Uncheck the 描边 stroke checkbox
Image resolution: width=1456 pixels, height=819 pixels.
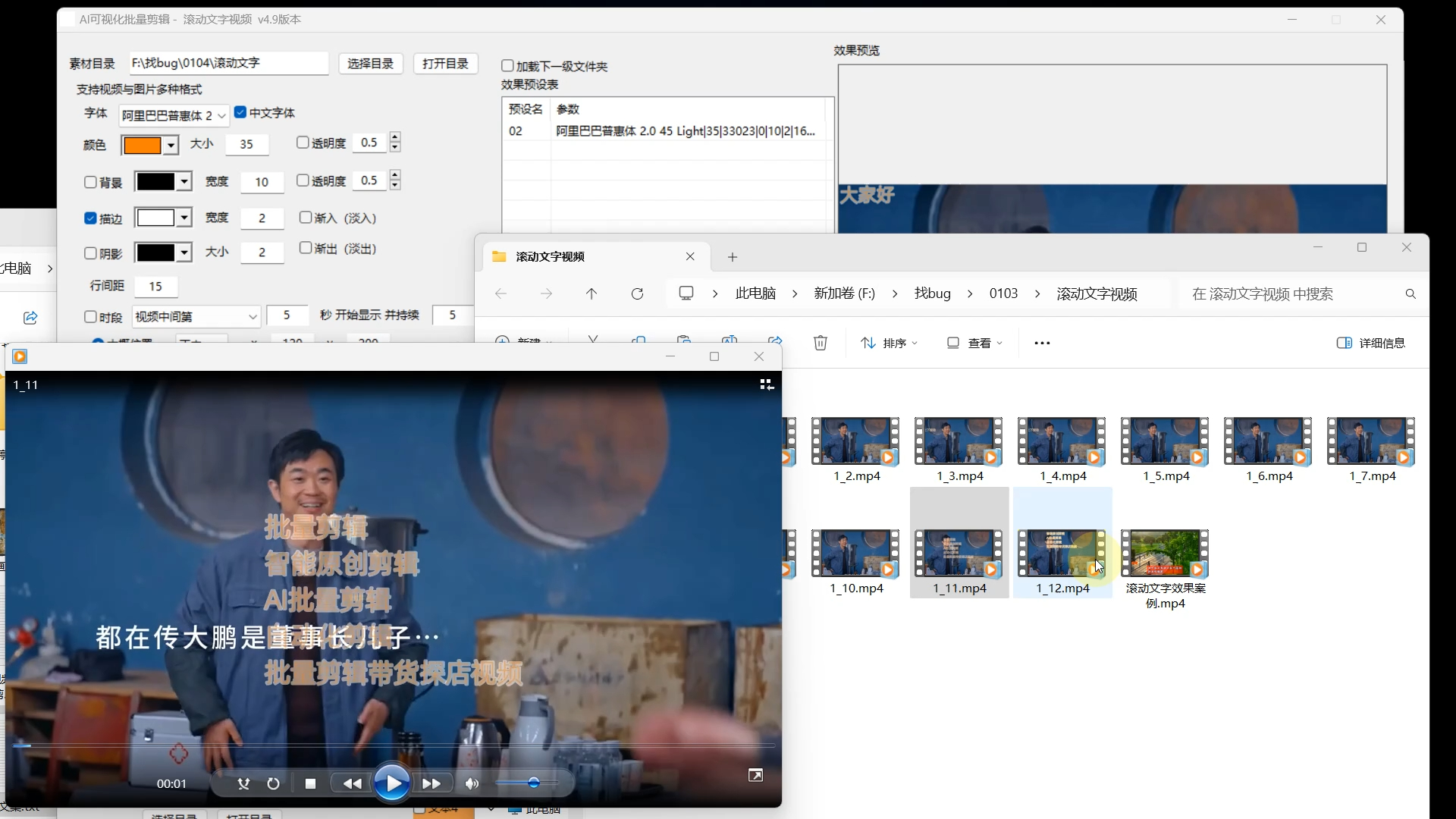(x=91, y=218)
